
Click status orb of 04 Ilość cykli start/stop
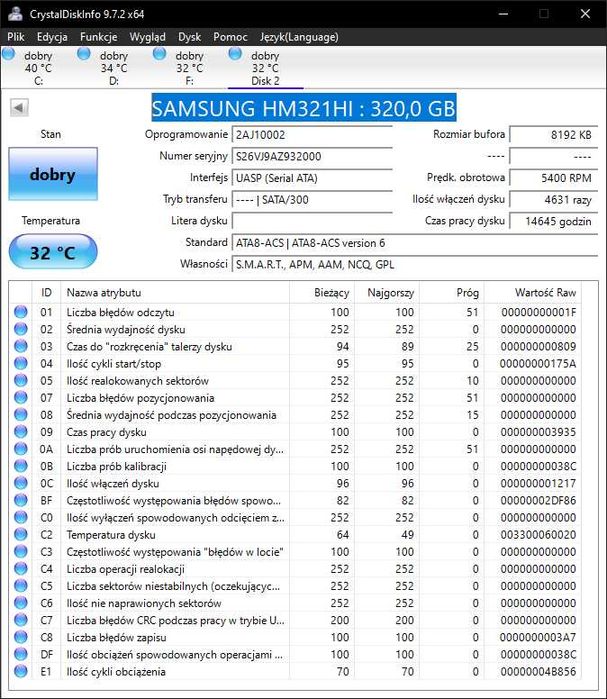click(x=21, y=363)
